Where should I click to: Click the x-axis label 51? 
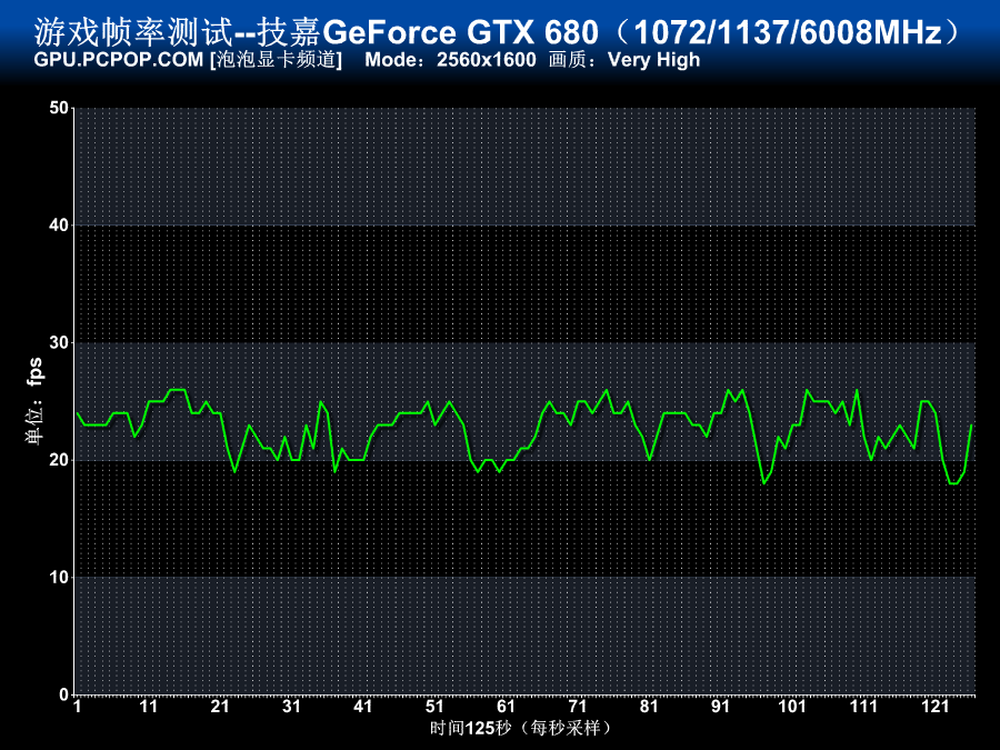434,707
